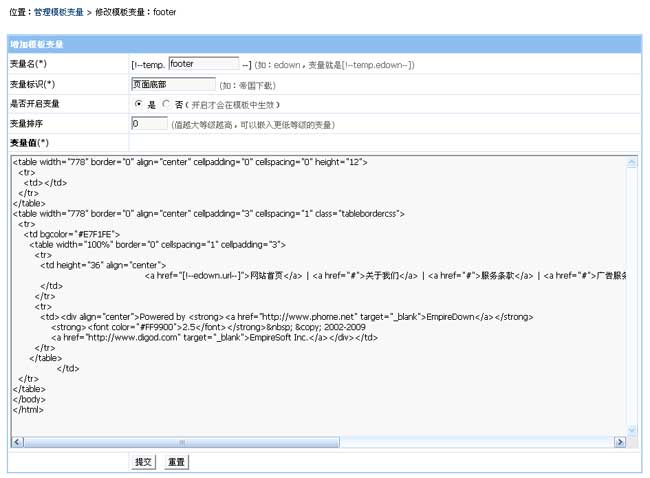The width and height of the screenshot is (650, 478).
Task: Click the empty horizontal scrollbar track right of thumb
Action: coord(480,441)
